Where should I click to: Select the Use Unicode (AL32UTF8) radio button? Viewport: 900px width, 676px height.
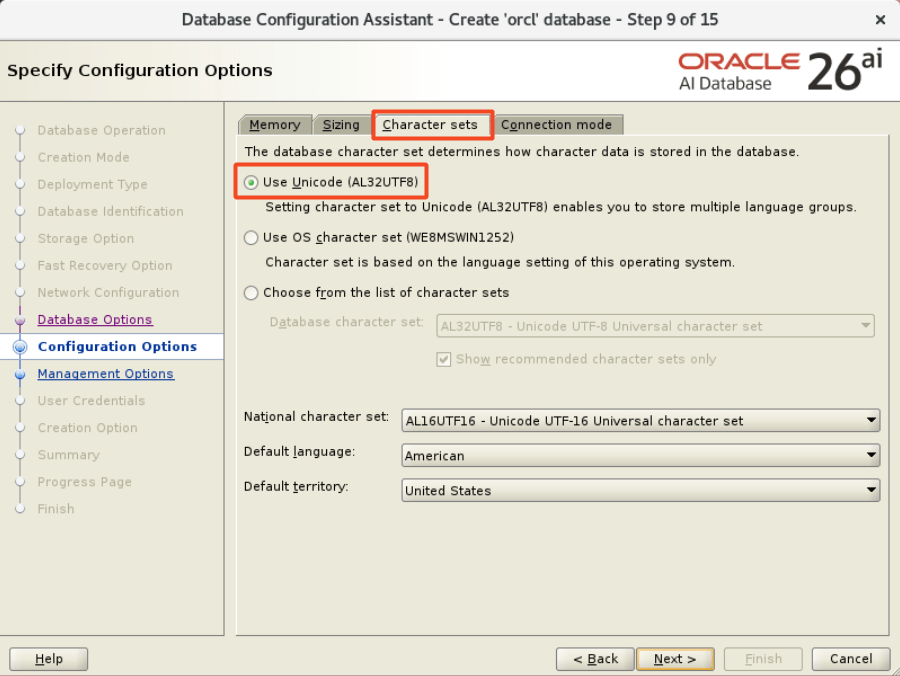[x=251, y=182]
